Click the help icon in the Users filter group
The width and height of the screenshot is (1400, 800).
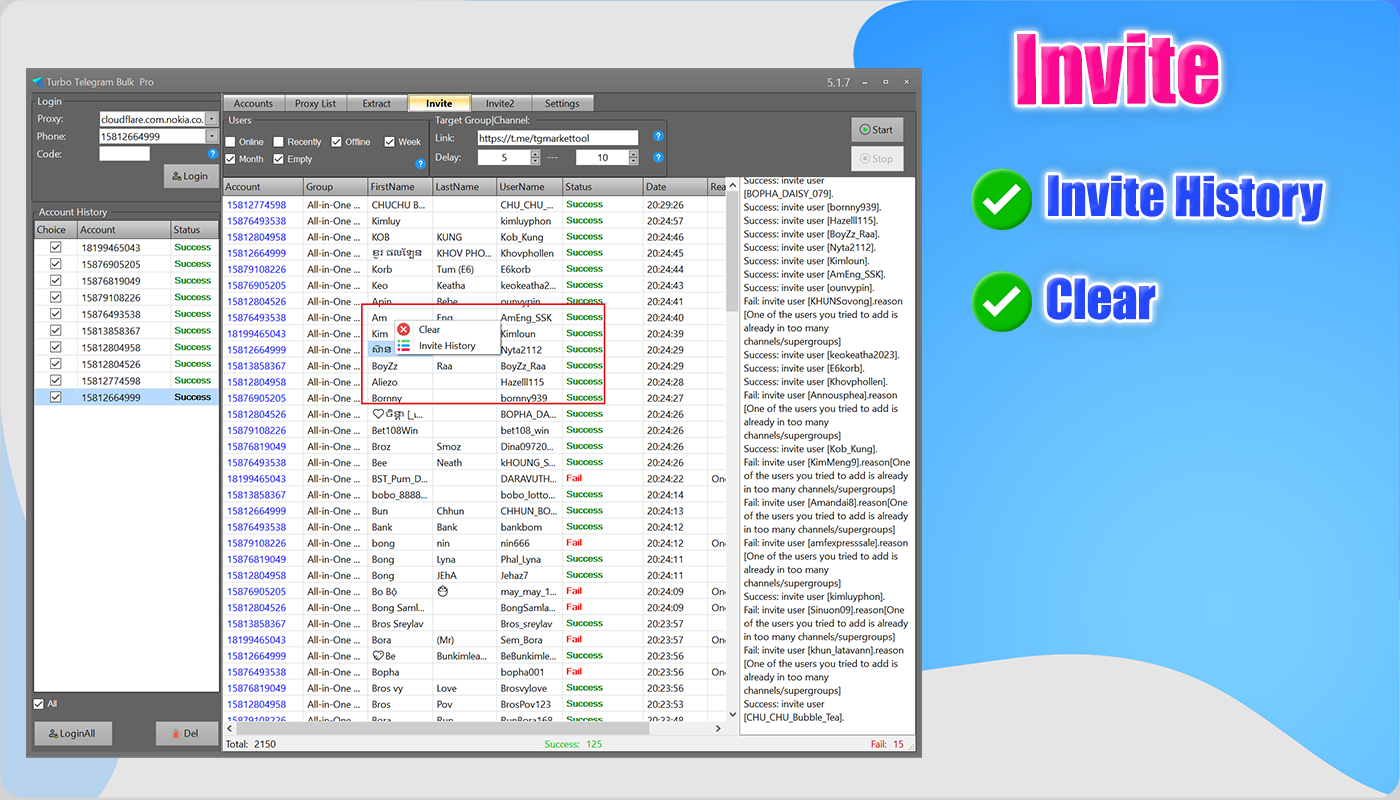pyautogui.click(x=420, y=163)
